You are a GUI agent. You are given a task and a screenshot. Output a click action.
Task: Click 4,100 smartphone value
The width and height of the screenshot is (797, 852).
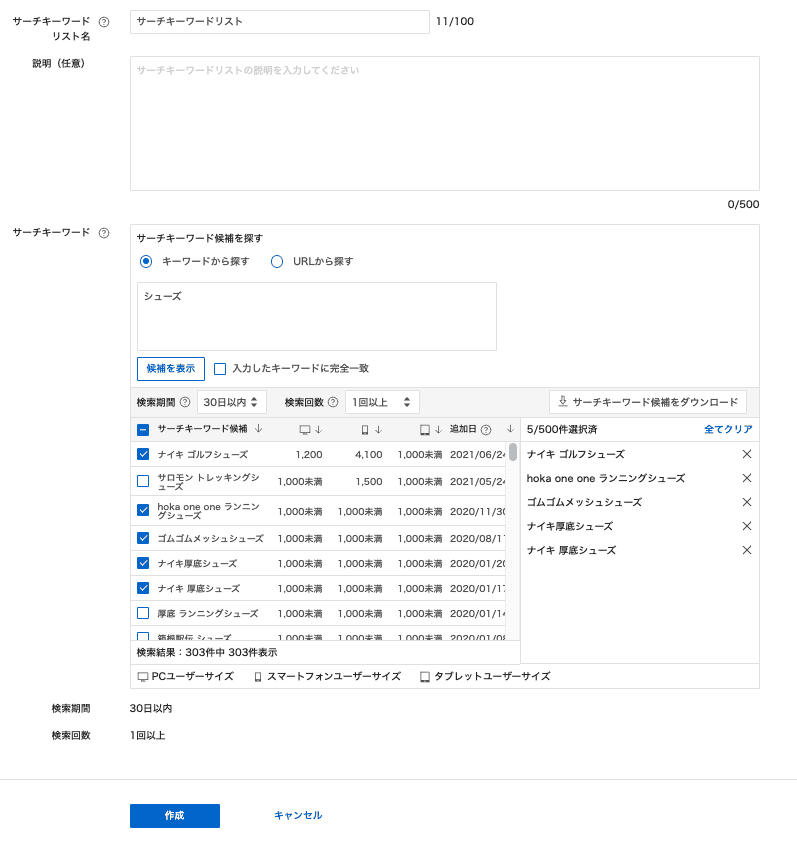tap(368, 454)
